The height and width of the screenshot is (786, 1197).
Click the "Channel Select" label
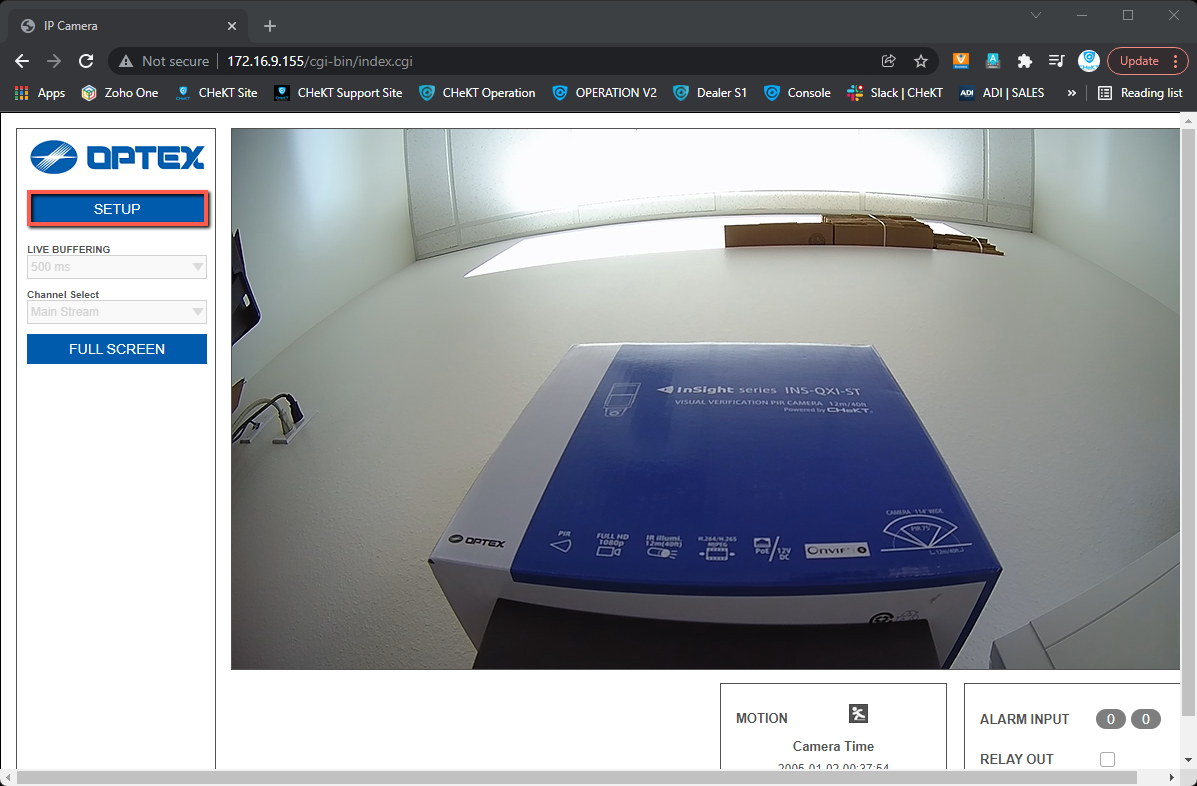tap(63, 295)
